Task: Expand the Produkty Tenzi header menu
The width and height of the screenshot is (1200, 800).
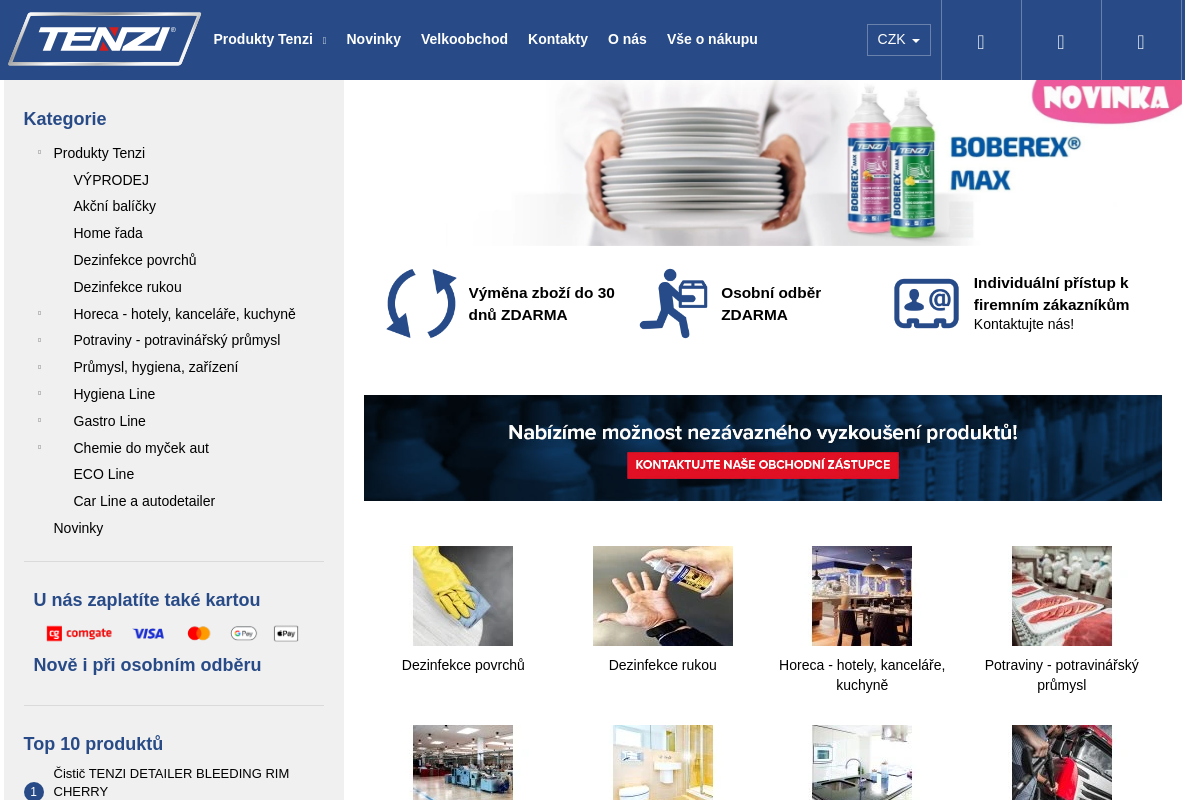Action: click(x=269, y=39)
